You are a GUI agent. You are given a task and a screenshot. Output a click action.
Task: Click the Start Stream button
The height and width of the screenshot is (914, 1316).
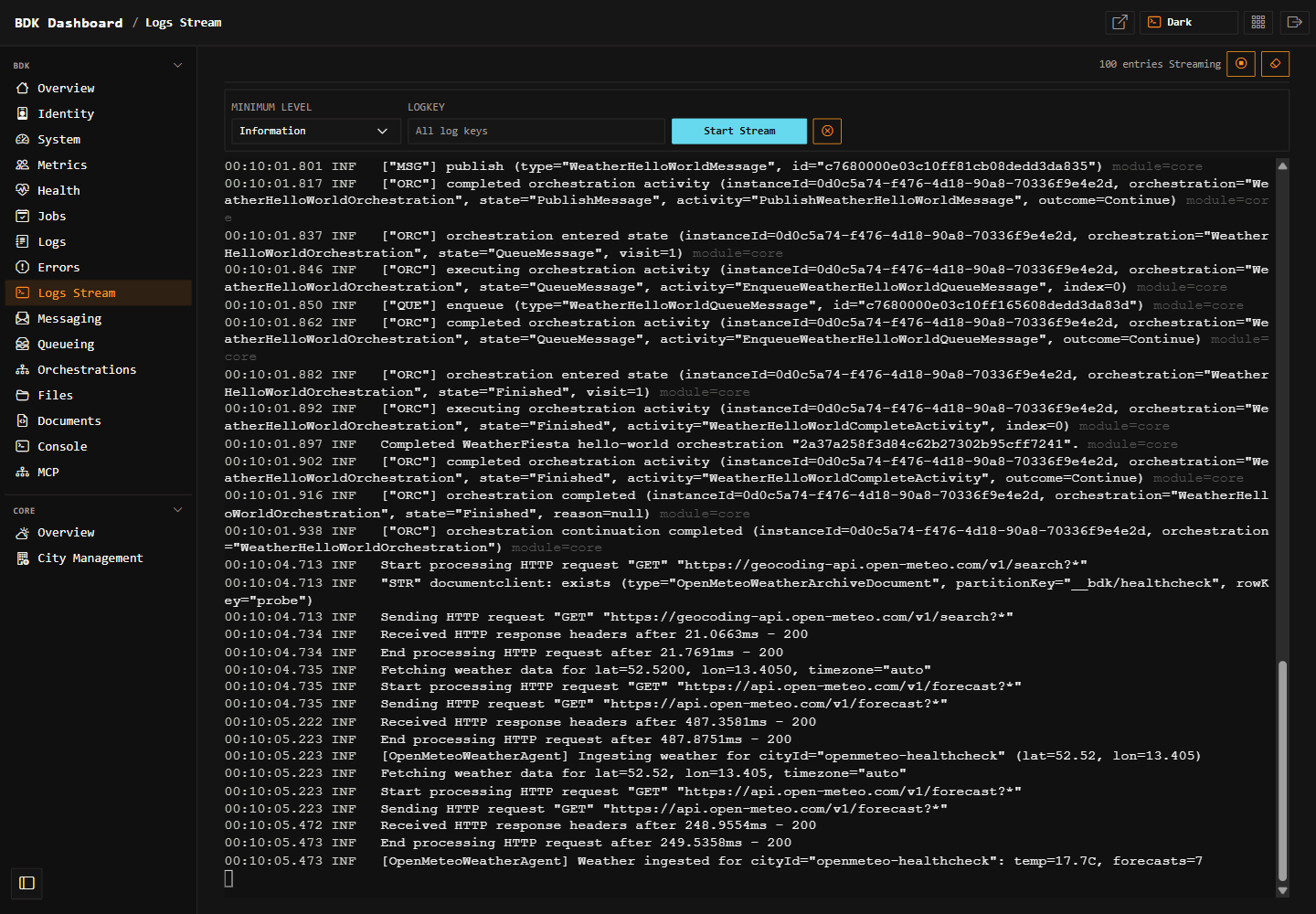pos(739,131)
